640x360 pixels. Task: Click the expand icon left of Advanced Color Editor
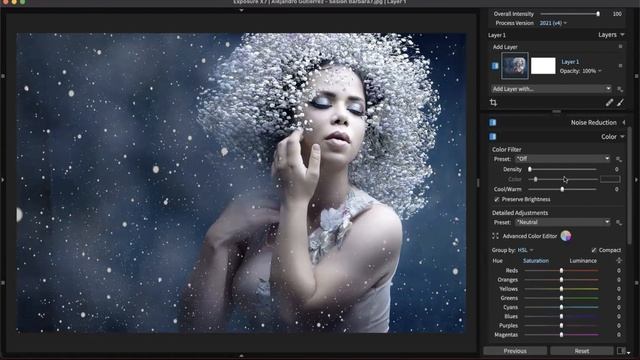click(495, 236)
